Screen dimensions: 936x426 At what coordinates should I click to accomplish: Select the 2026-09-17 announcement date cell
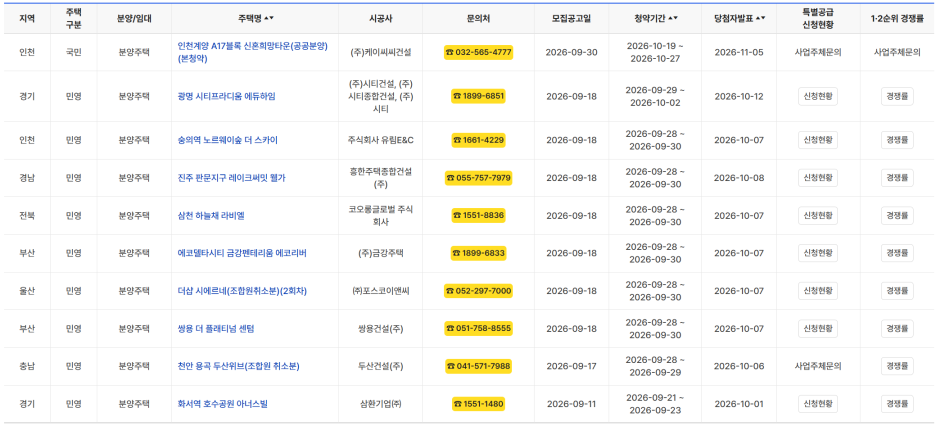[x=571, y=366]
